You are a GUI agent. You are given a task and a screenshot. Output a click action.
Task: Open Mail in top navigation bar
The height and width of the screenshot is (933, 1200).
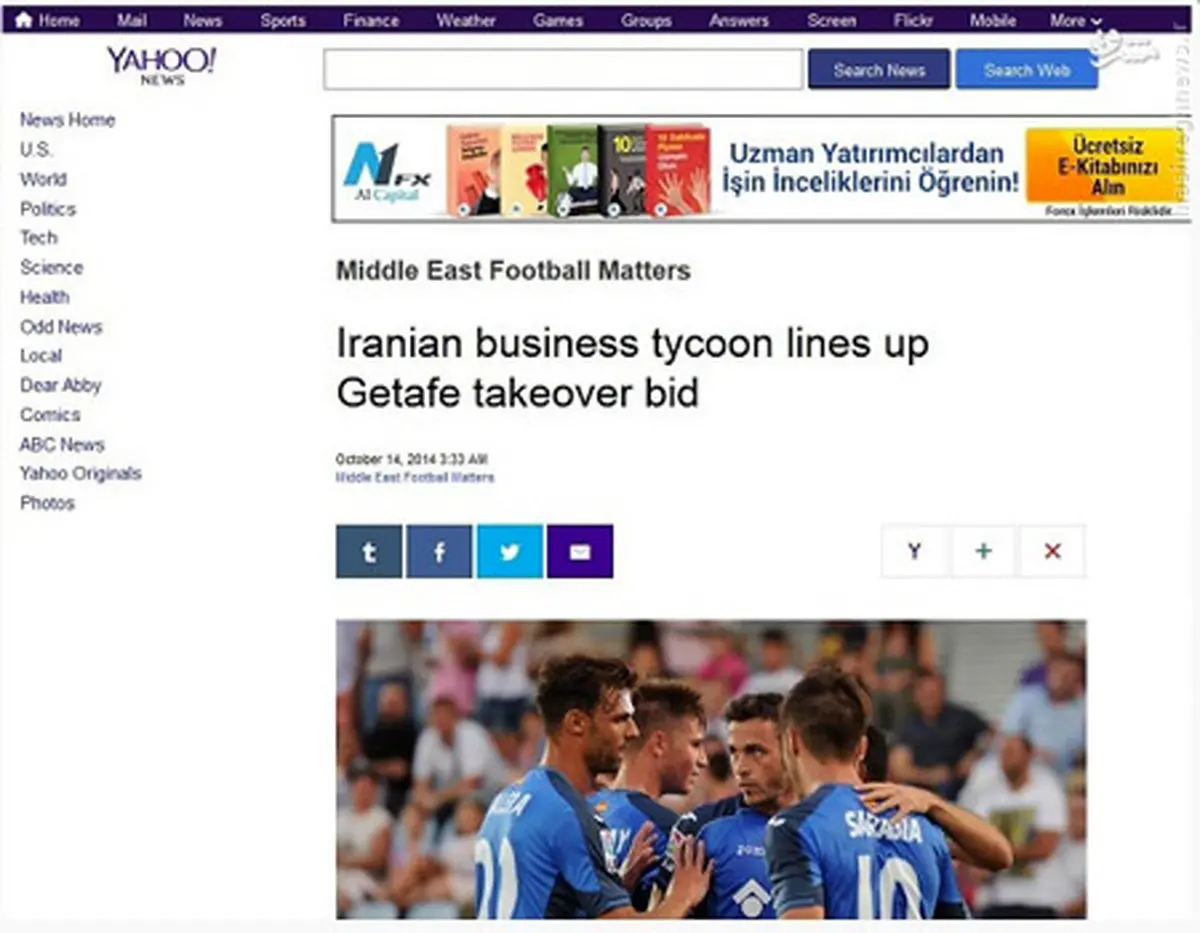132,20
